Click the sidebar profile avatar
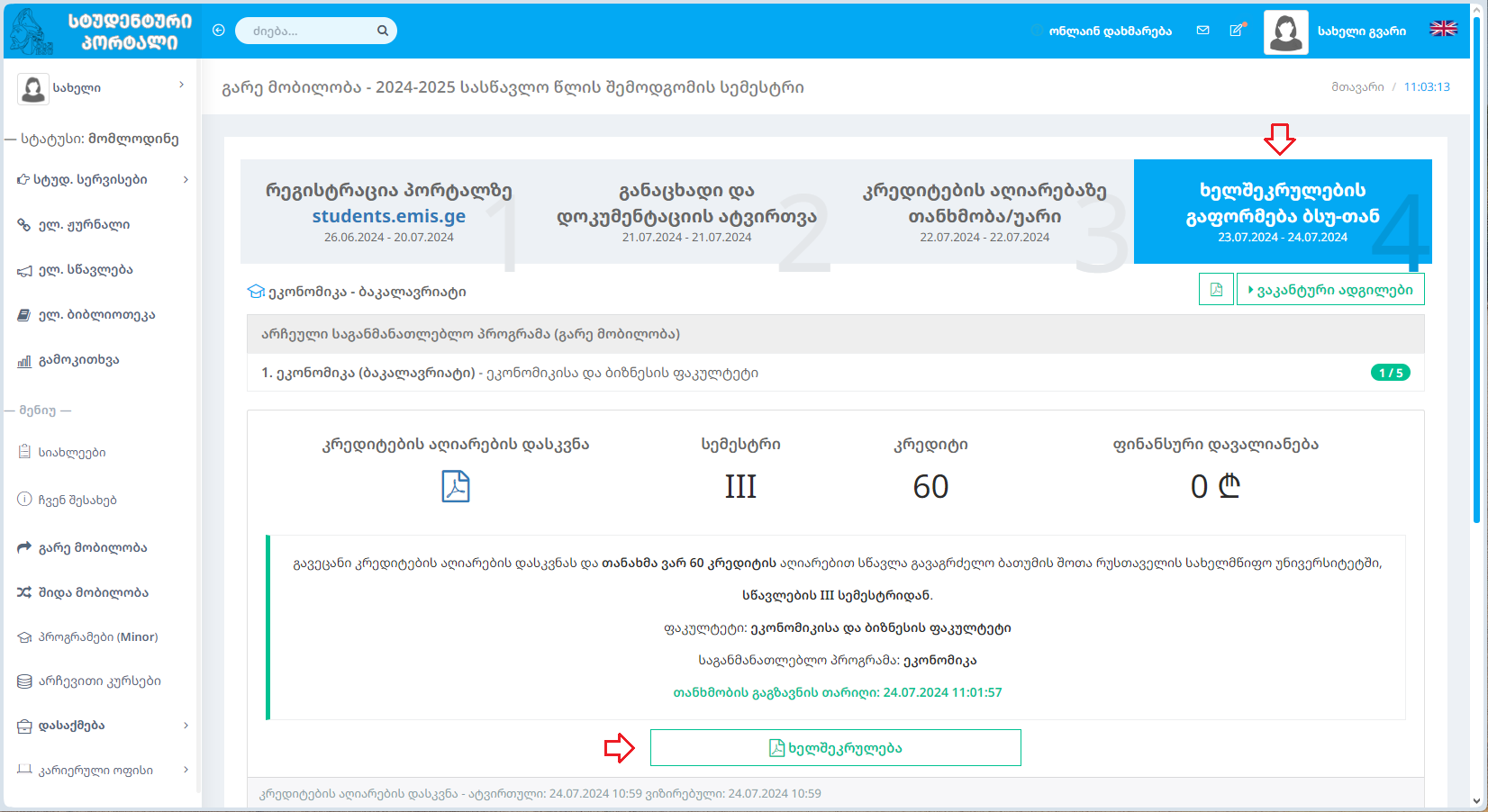The image size is (1488, 812). pyautogui.click(x=33, y=88)
